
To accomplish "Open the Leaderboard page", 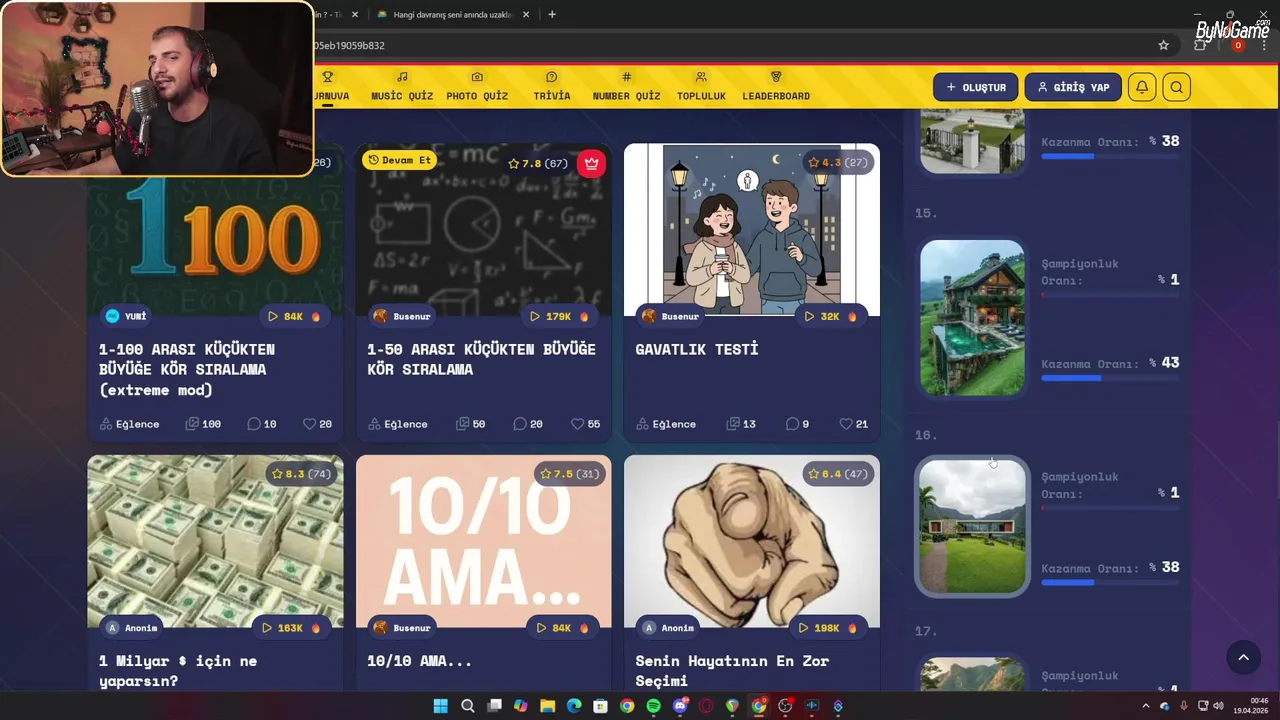I will (x=776, y=87).
